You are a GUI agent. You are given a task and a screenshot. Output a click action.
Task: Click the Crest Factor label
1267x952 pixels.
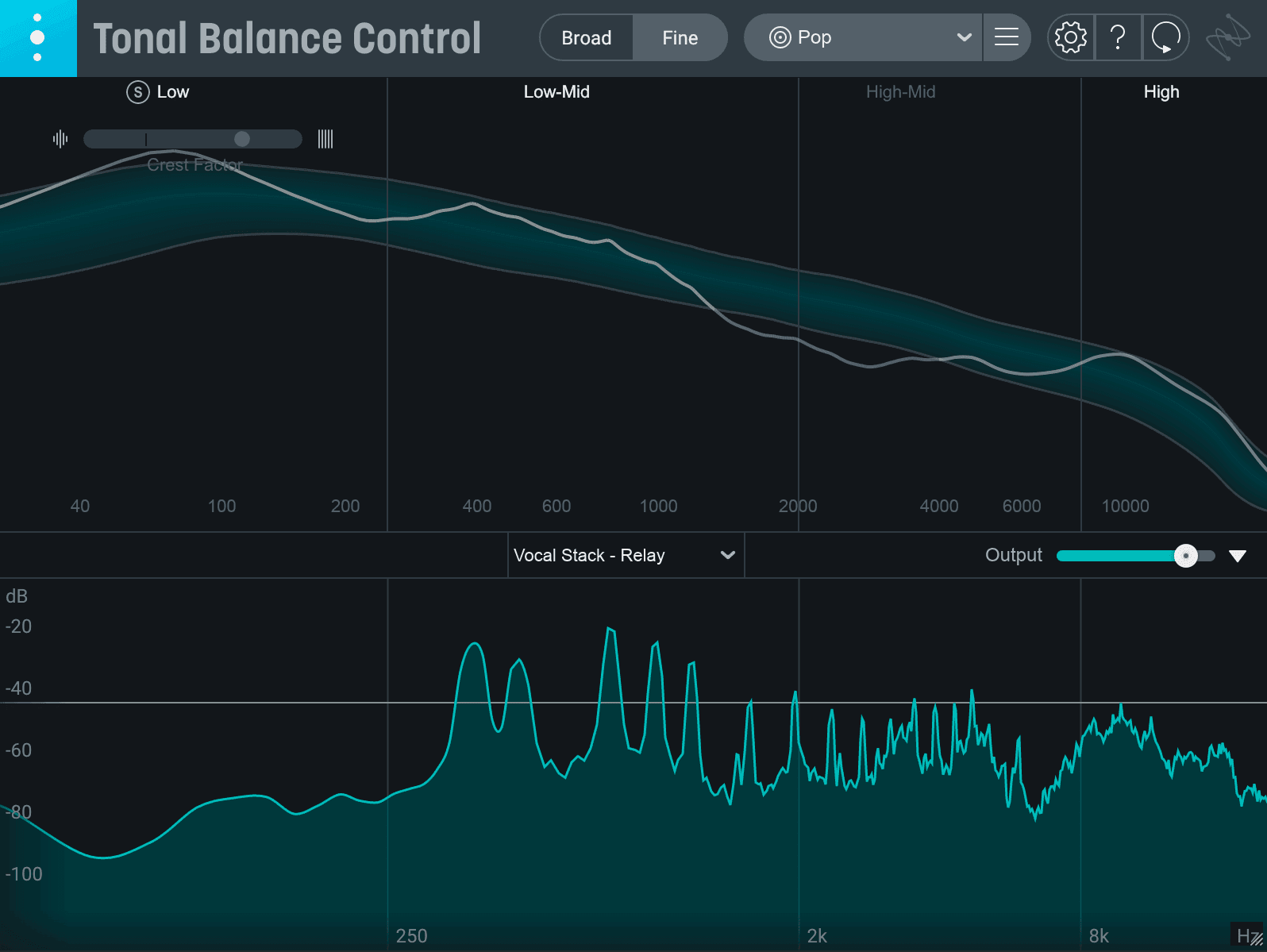coord(194,164)
